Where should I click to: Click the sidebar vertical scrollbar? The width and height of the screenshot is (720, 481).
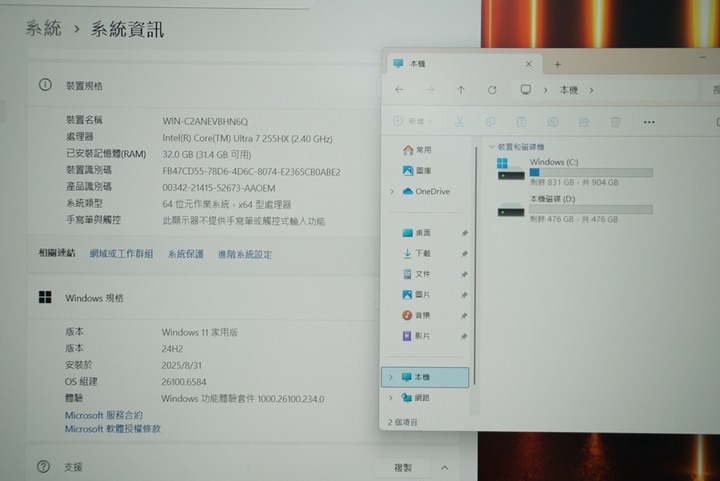[475, 266]
